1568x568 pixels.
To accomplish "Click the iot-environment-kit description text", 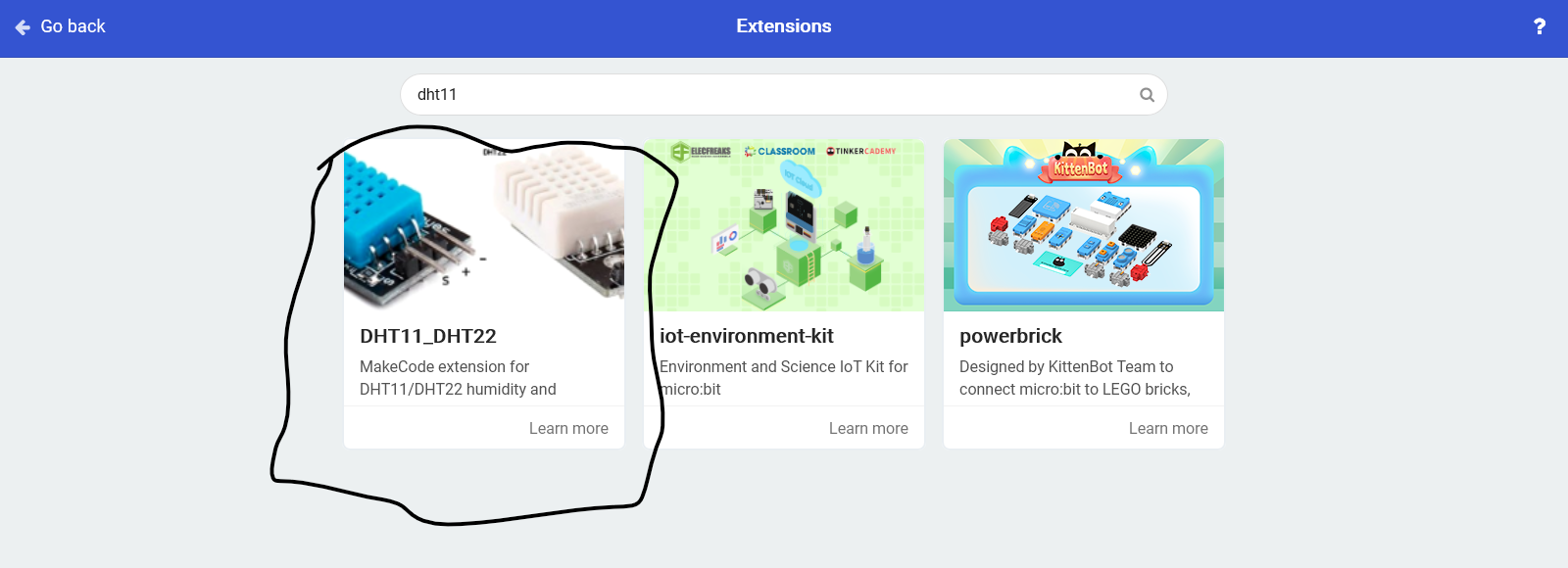I will (784, 378).
